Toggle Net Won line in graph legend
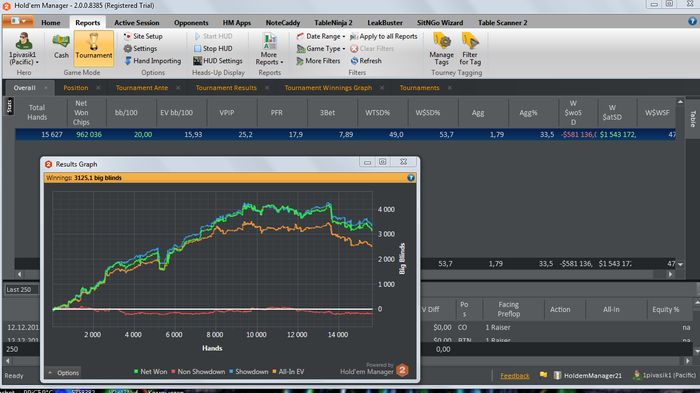 pos(150,372)
